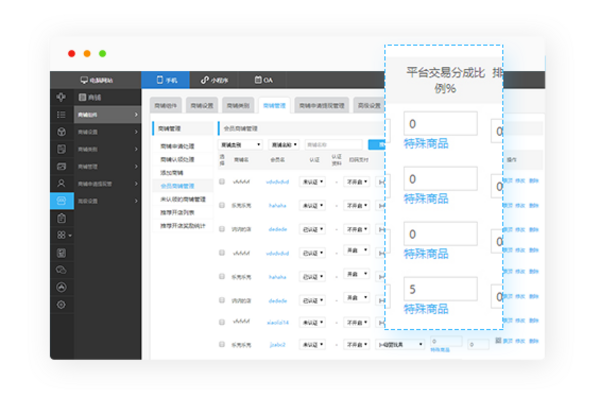Screen dimensions: 600x398
Task: Switch to the OA top tab
Action: click(264, 80)
